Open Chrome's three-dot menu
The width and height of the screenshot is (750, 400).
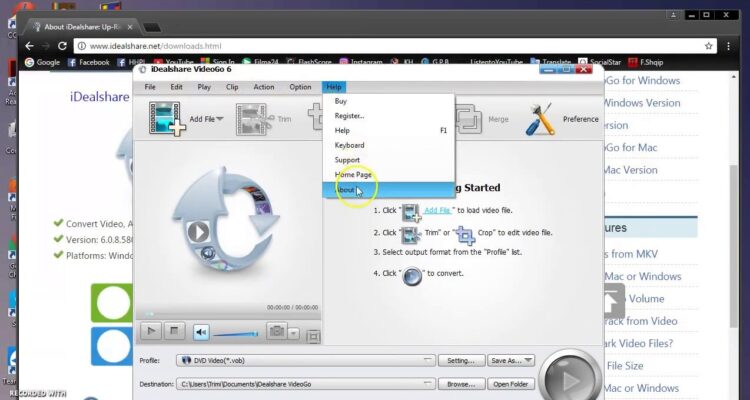point(728,46)
